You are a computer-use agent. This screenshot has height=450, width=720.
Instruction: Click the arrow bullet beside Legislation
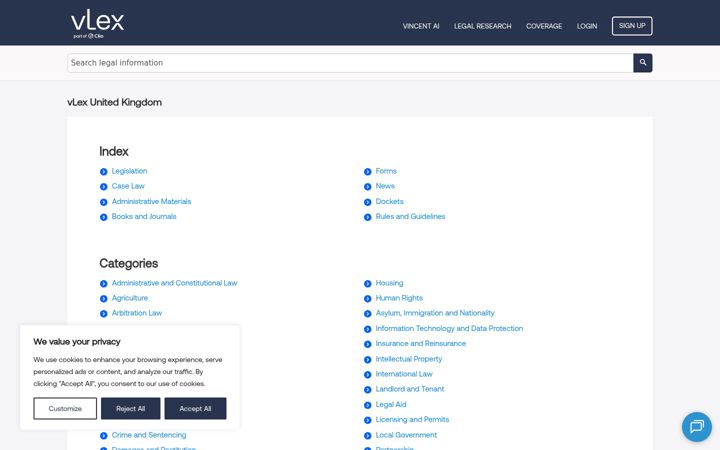pos(104,172)
